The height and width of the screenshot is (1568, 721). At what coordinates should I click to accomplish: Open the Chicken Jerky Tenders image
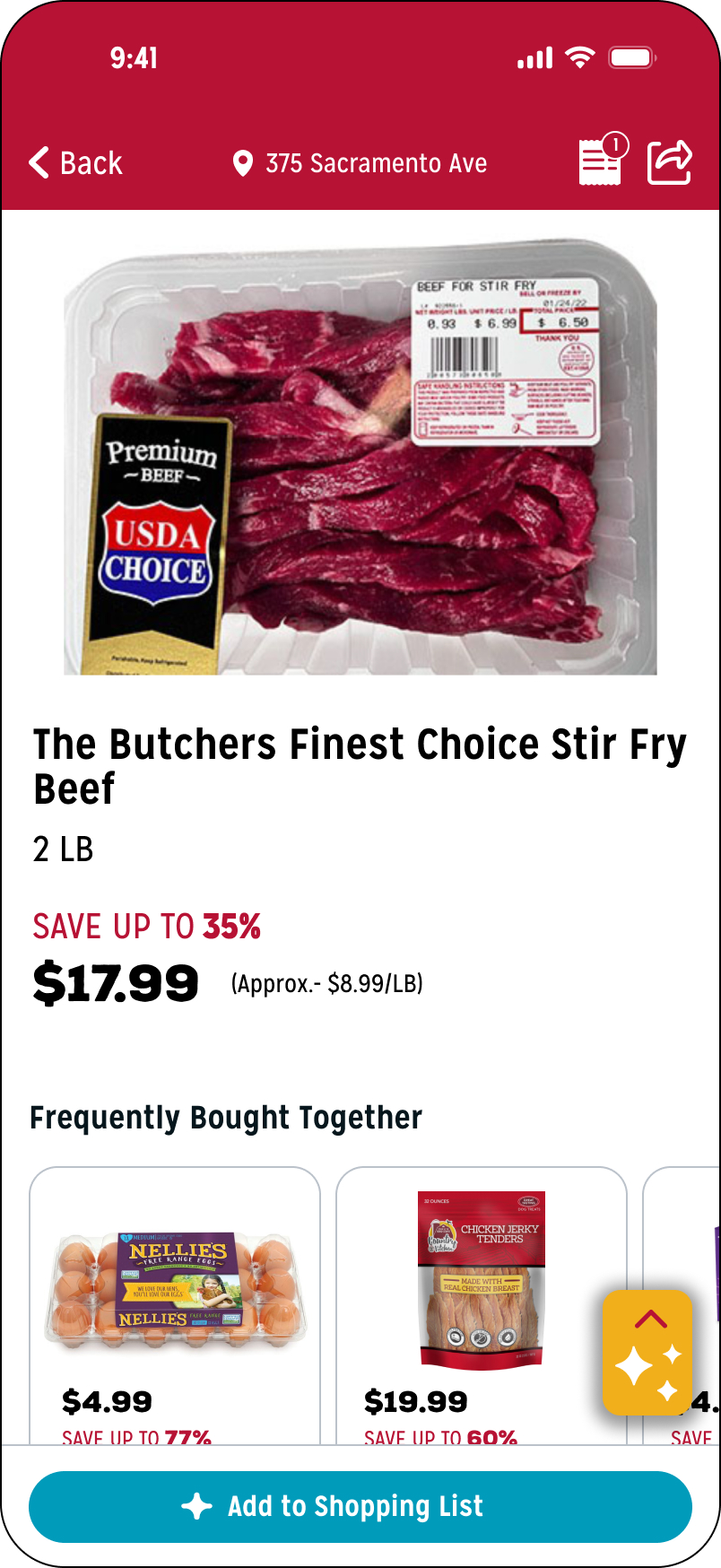pyautogui.click(x=482, y=1279)
